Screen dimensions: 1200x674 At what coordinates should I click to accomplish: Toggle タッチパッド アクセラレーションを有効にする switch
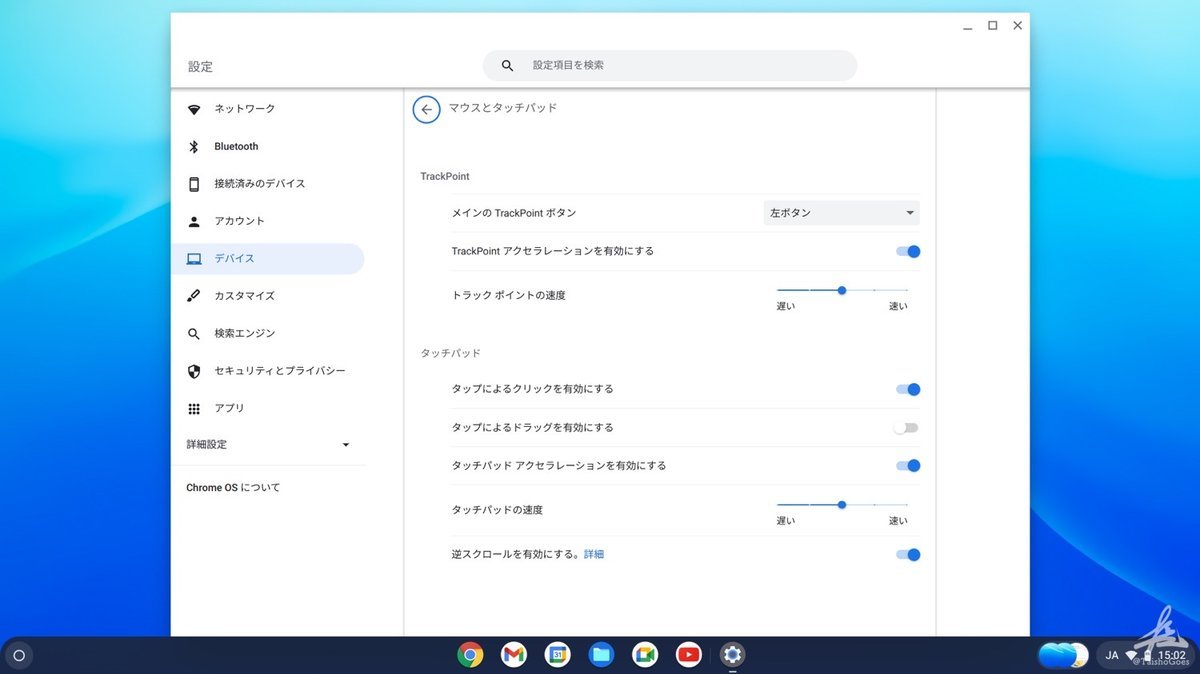908,466
